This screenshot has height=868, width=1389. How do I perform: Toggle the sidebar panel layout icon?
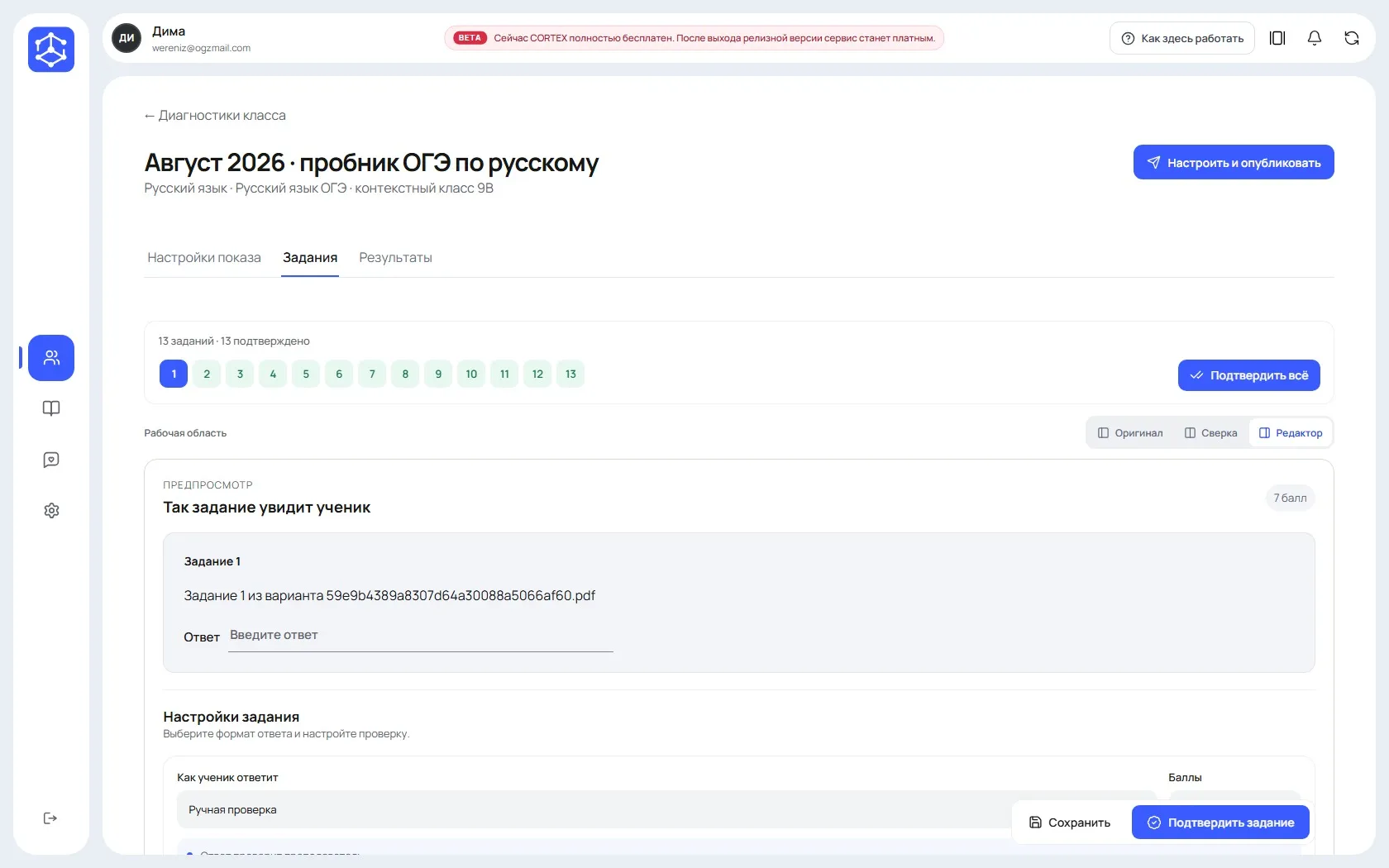pyautogui.click(x=1277, y=38)
